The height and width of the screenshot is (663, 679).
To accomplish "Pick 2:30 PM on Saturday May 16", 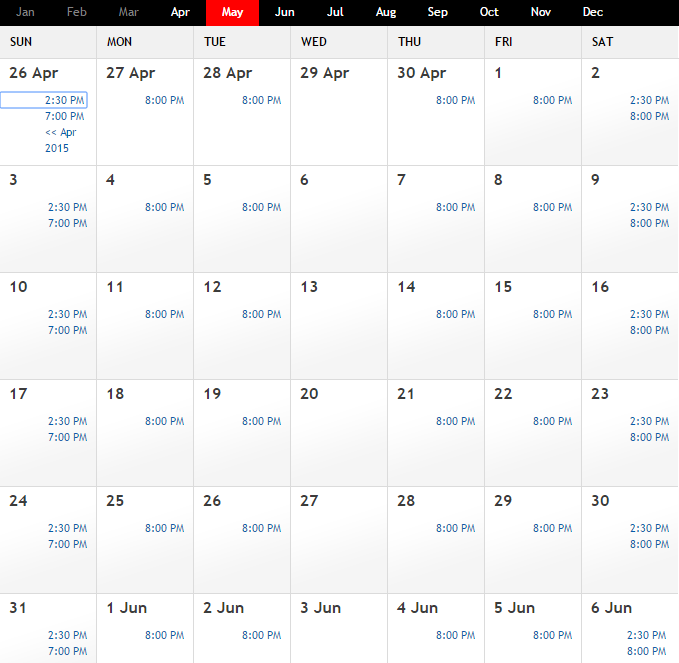I will pyautogui.click(x=650, y=314).
